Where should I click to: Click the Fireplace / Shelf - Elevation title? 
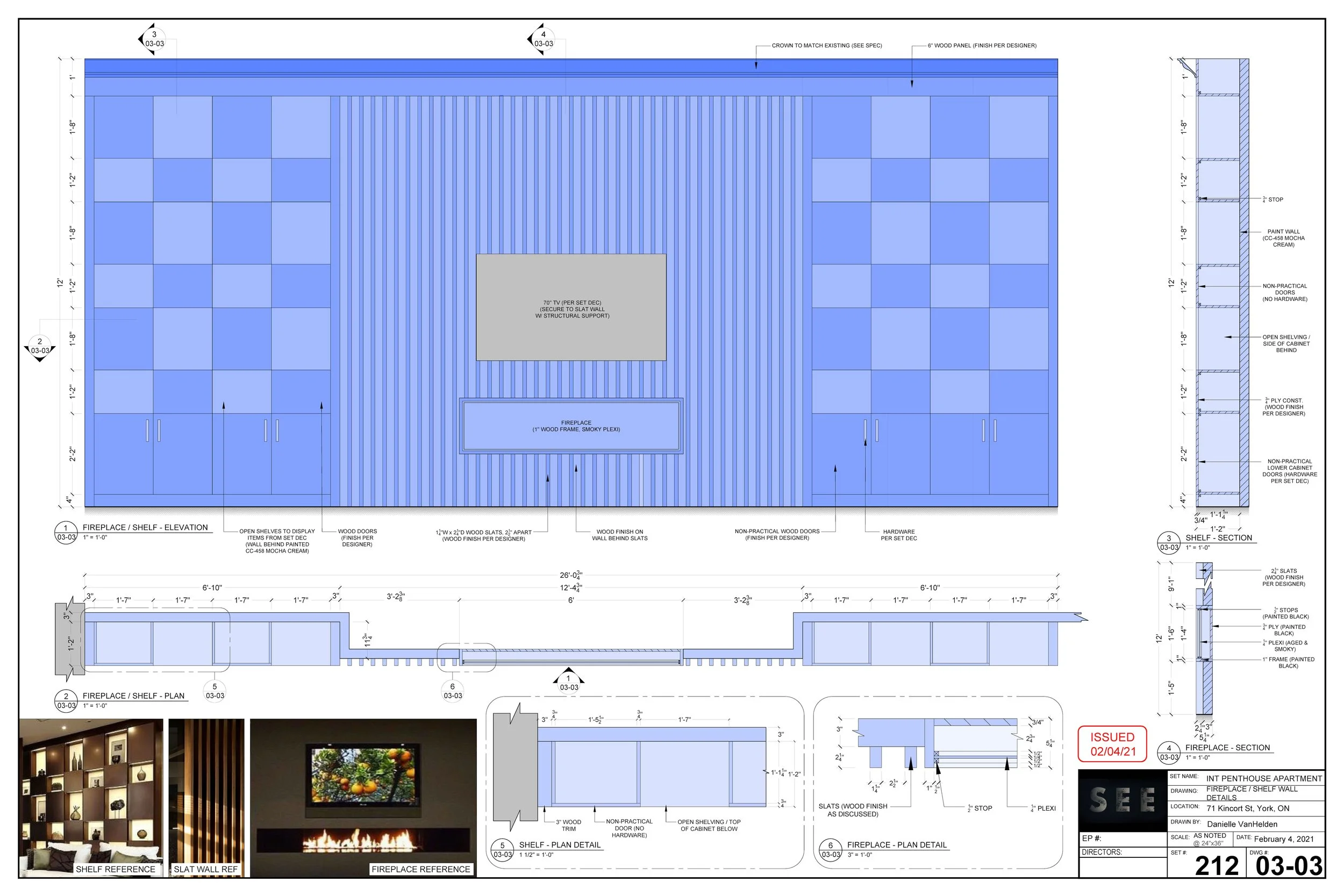(x=145, y=527)
